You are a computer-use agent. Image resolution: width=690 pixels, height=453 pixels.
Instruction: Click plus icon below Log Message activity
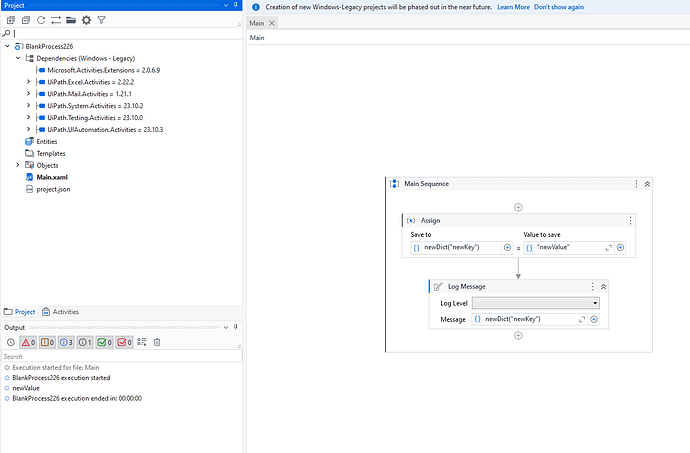(518, 335)
